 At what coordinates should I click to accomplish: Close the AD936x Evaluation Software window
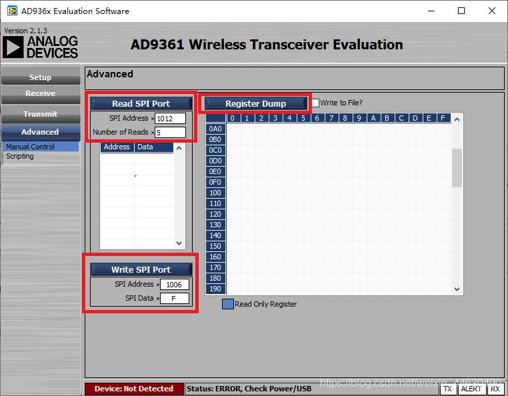(x=492, y=11)
